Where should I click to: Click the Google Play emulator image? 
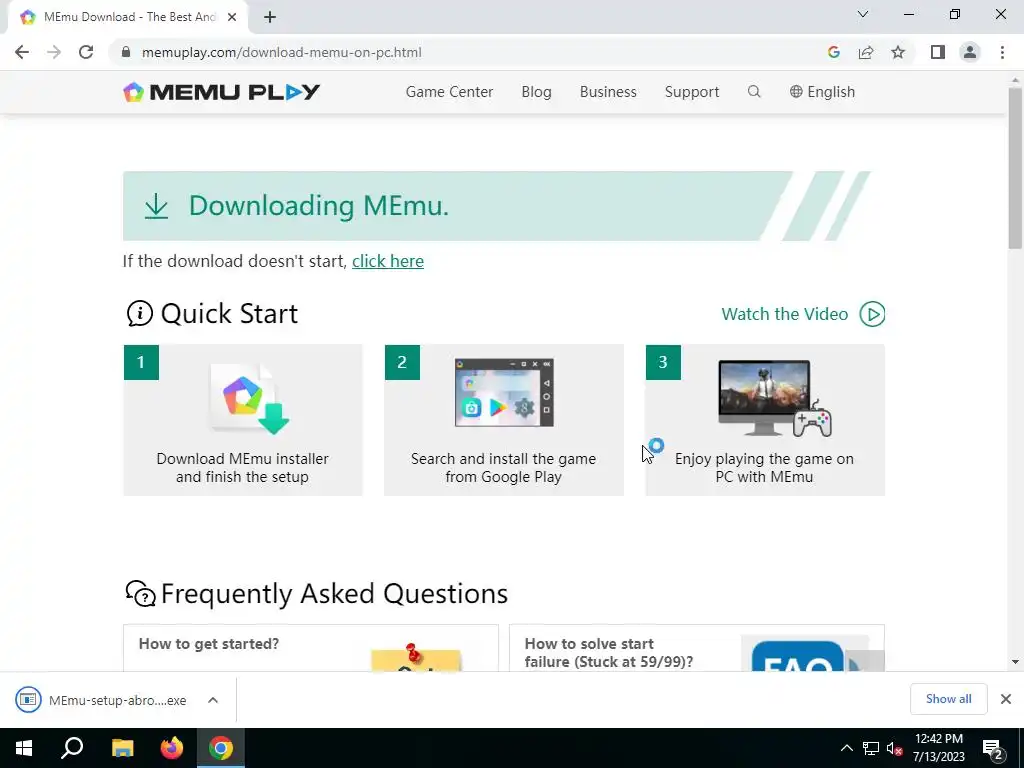coord(504,392)
